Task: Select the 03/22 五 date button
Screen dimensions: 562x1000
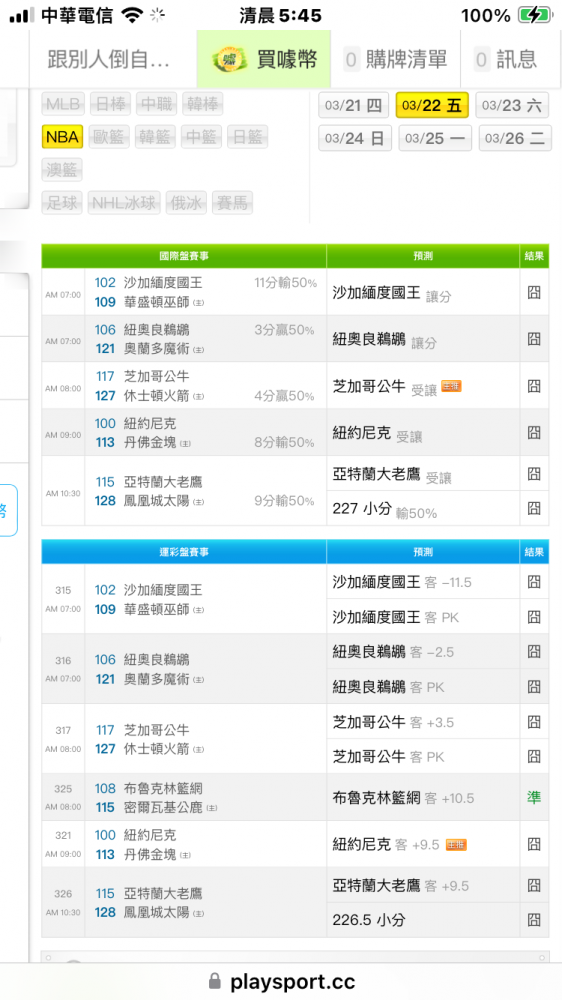Action: coord(432,105)
